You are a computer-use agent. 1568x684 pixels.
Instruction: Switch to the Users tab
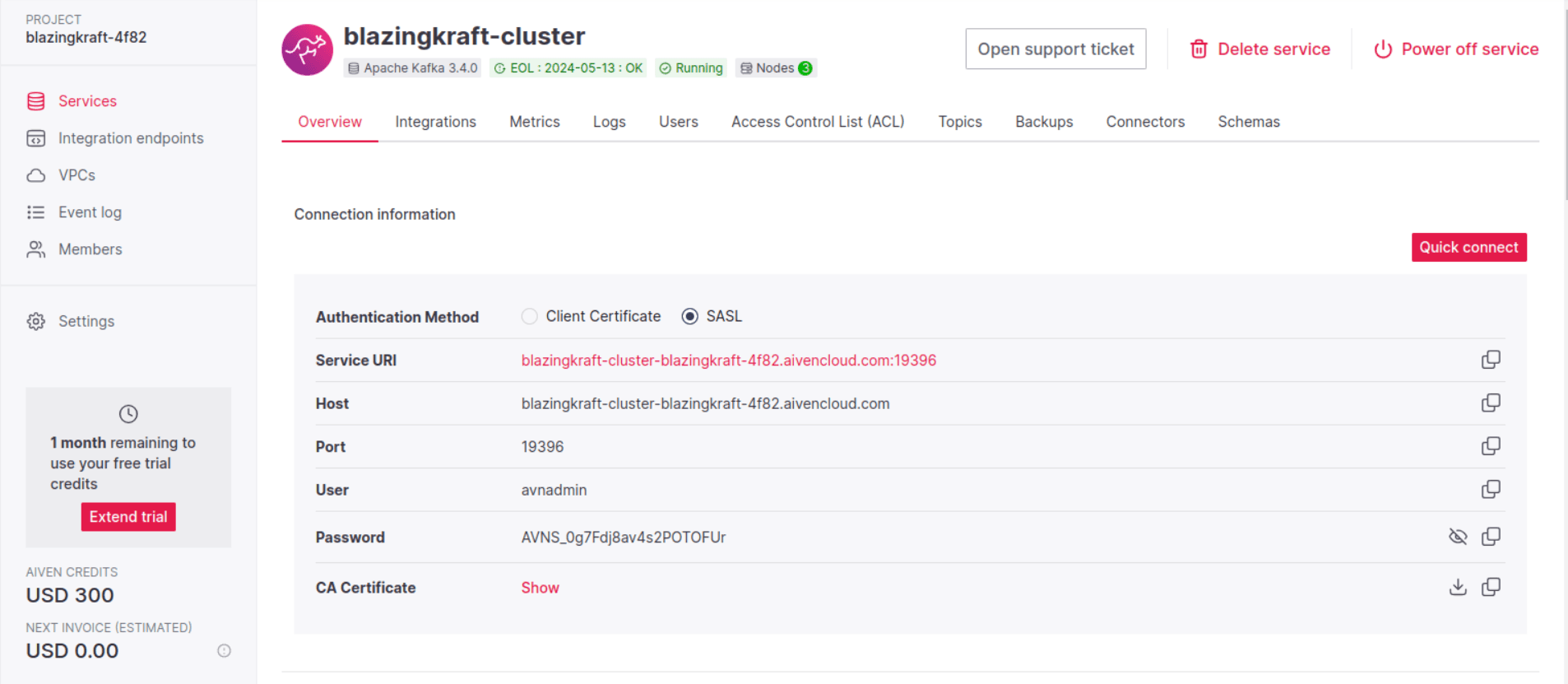click(679, 122)
